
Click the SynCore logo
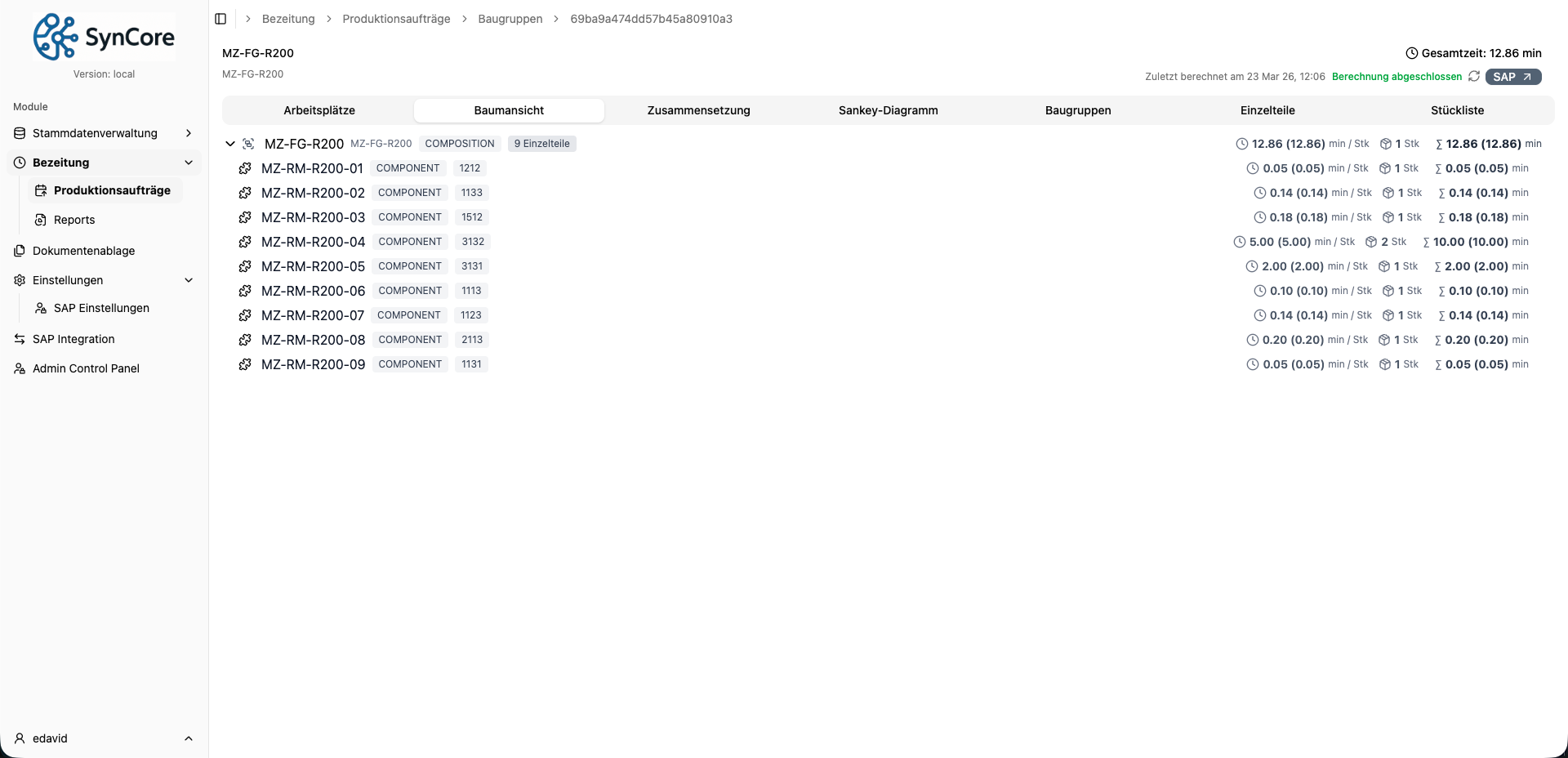pos(104,37)
